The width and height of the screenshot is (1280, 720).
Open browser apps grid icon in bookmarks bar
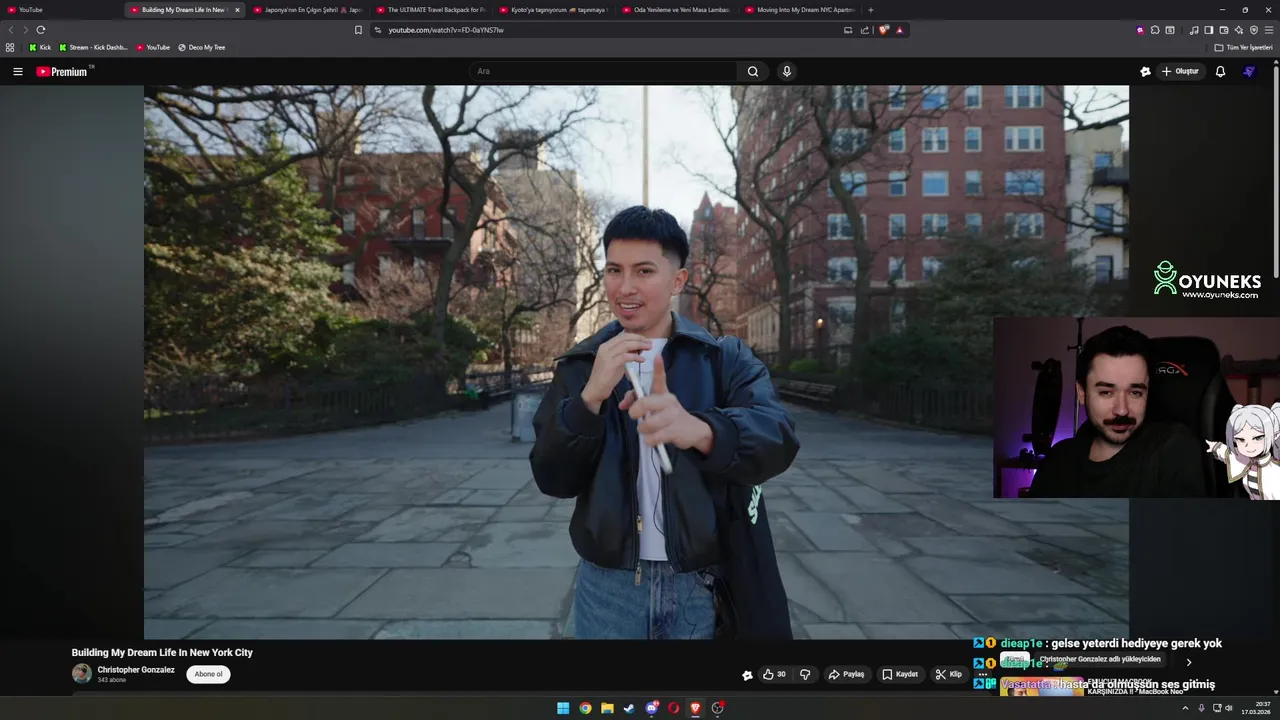point(10,47)
